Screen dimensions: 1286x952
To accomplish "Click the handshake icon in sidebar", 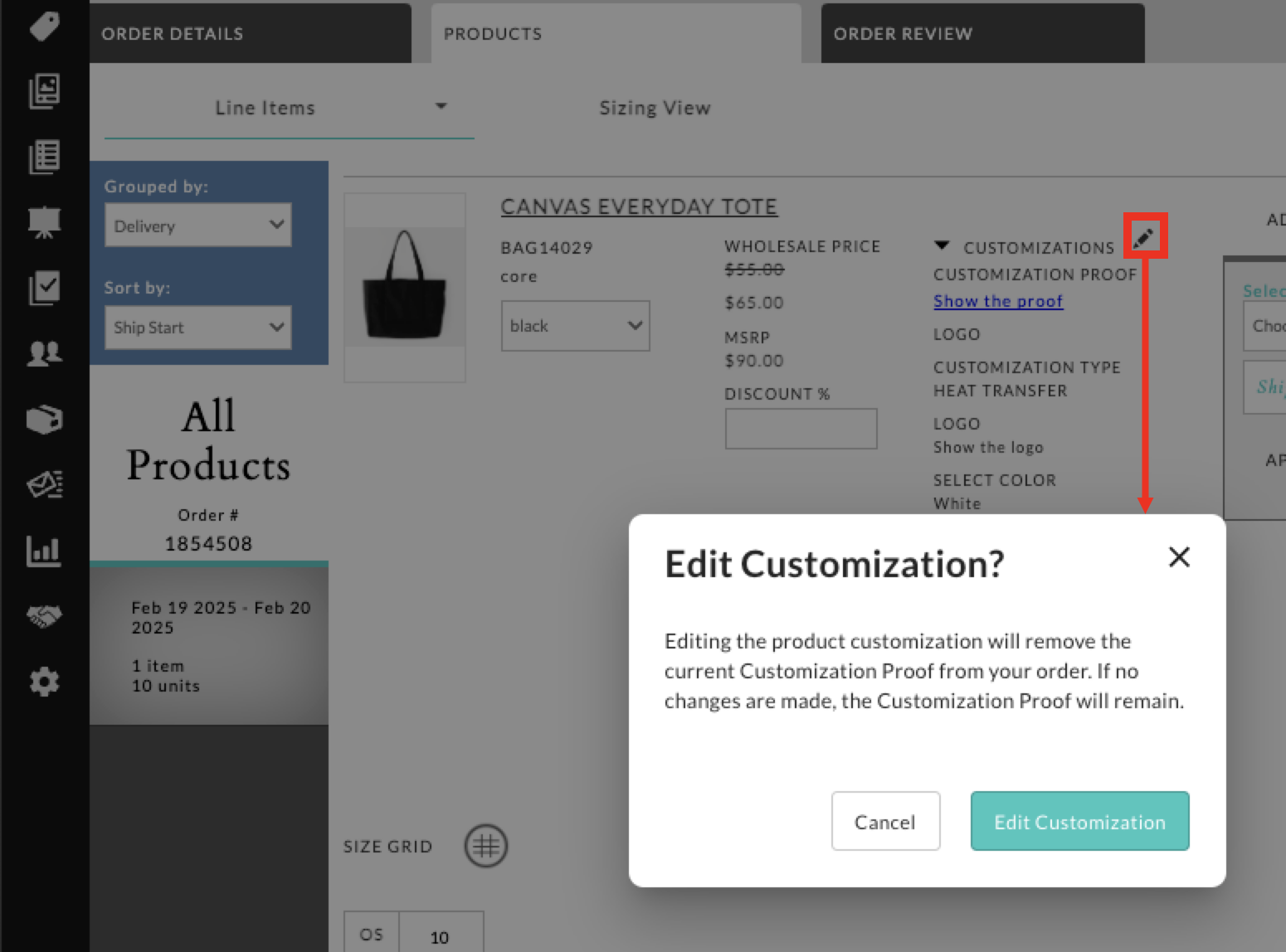I will (44, 616).
